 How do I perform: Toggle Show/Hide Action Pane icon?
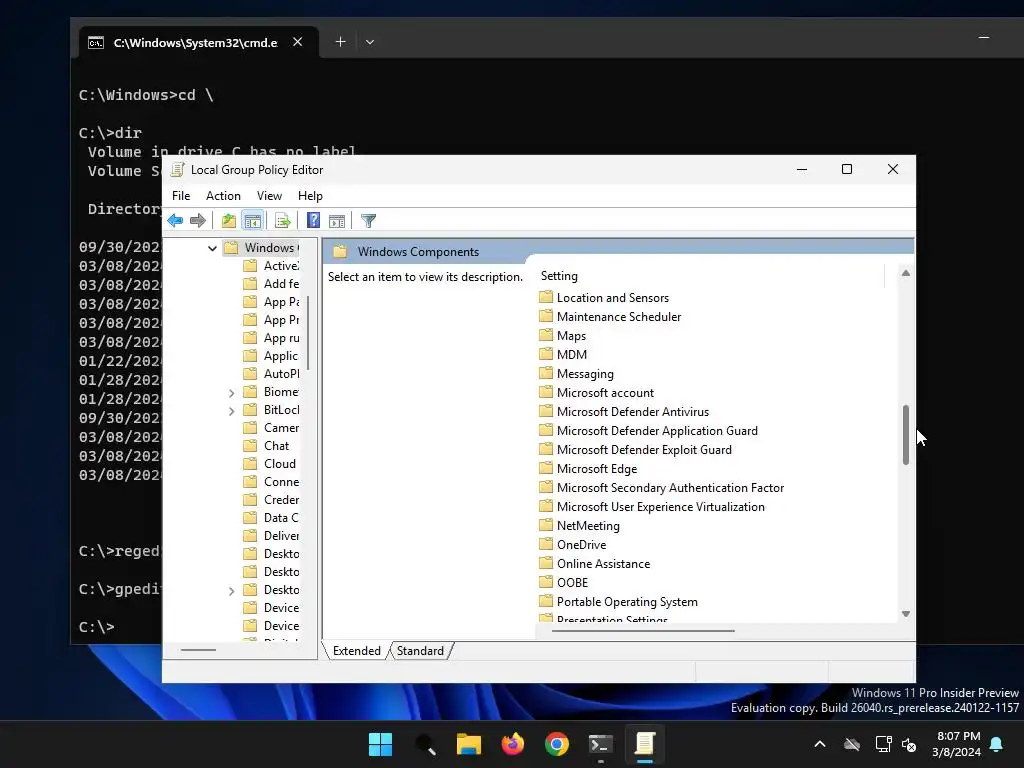(337, 221)
